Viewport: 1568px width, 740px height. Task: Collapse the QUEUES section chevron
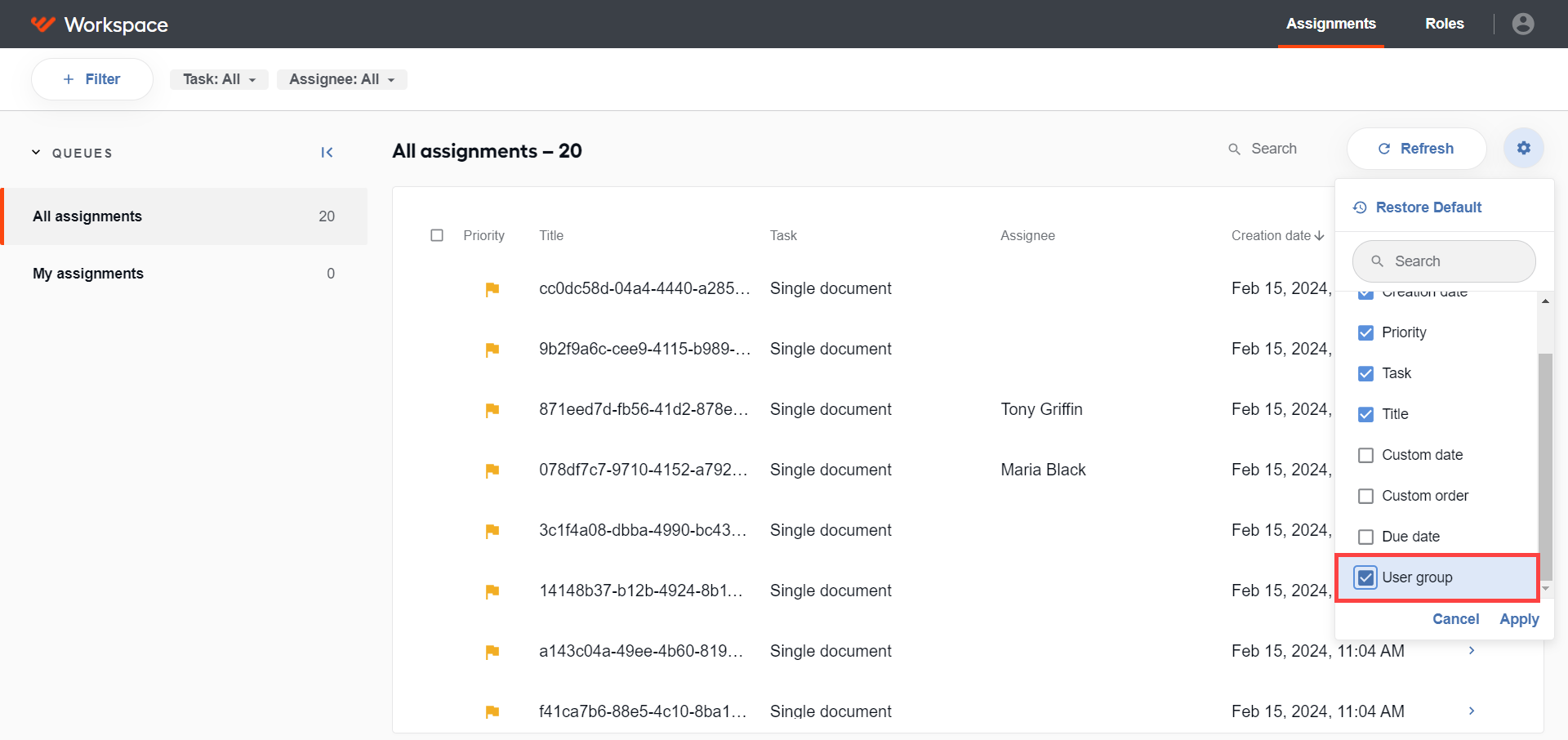[x=36, y=152]
